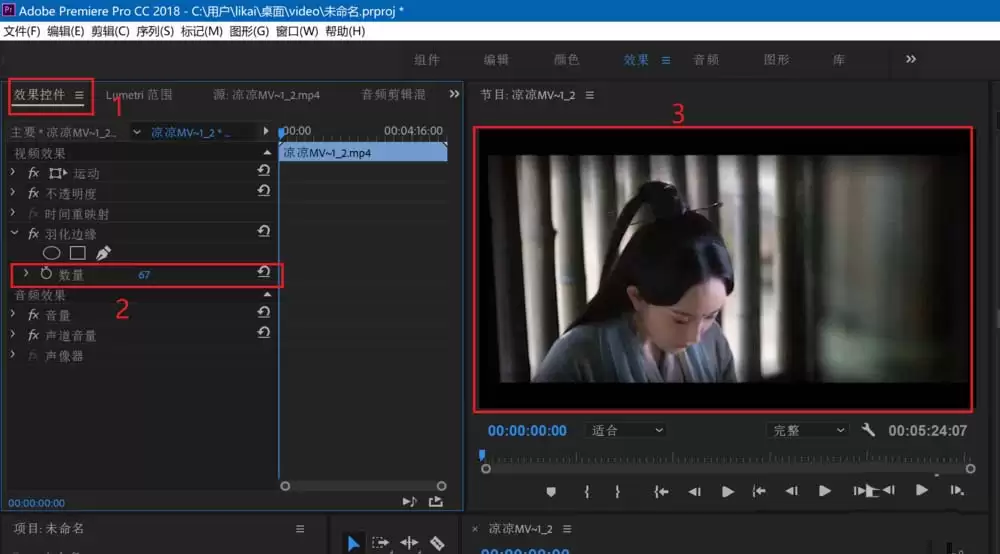Switch to the 颜色 workspace
Viewport: 1000px width, 554px height.
tap(566, 60)
